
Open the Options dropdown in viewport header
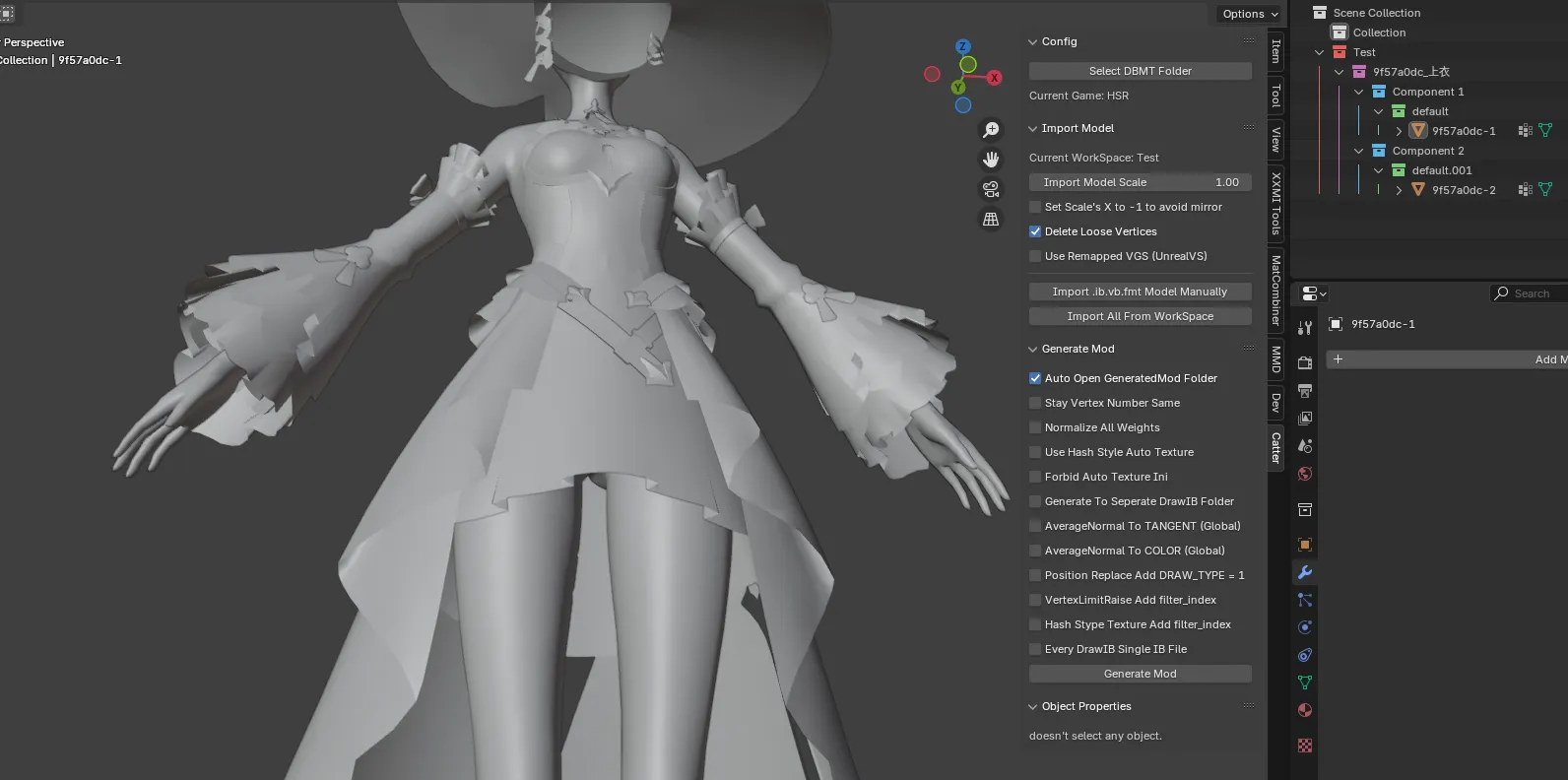click(x=1250, y=14)
